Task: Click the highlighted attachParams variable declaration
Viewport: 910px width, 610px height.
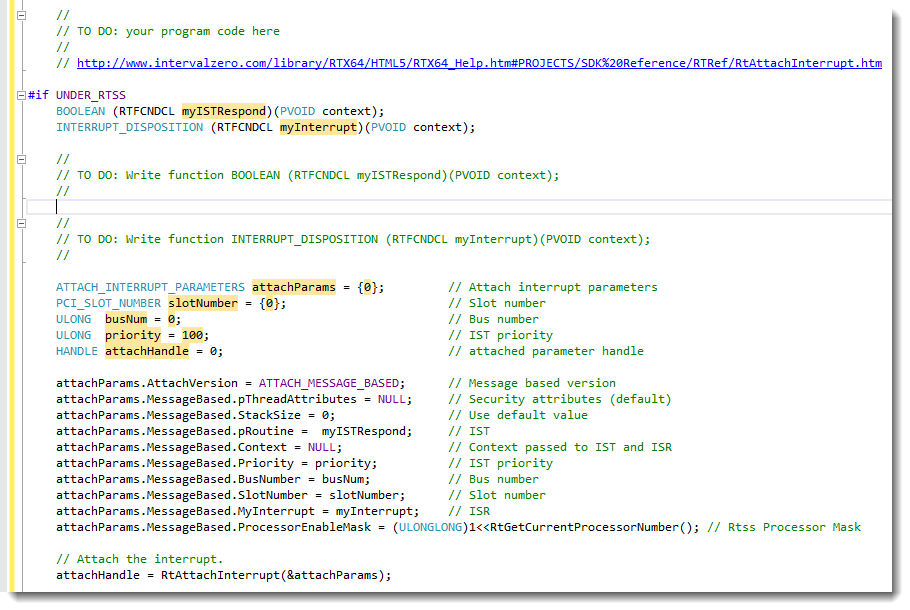Action: tap(294, 287)
